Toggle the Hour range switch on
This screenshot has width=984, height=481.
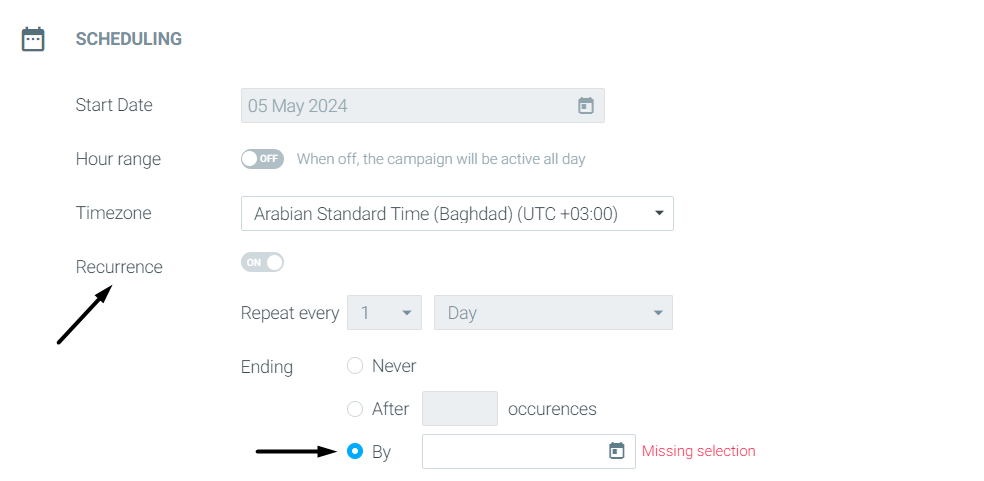262,159
